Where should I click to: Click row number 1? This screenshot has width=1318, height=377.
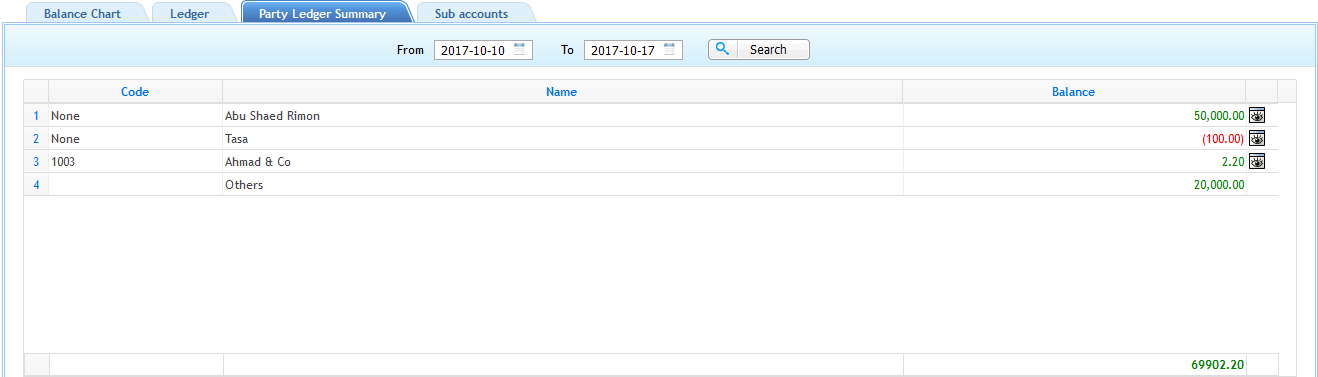pyautogui.click(x=36, y=116)
